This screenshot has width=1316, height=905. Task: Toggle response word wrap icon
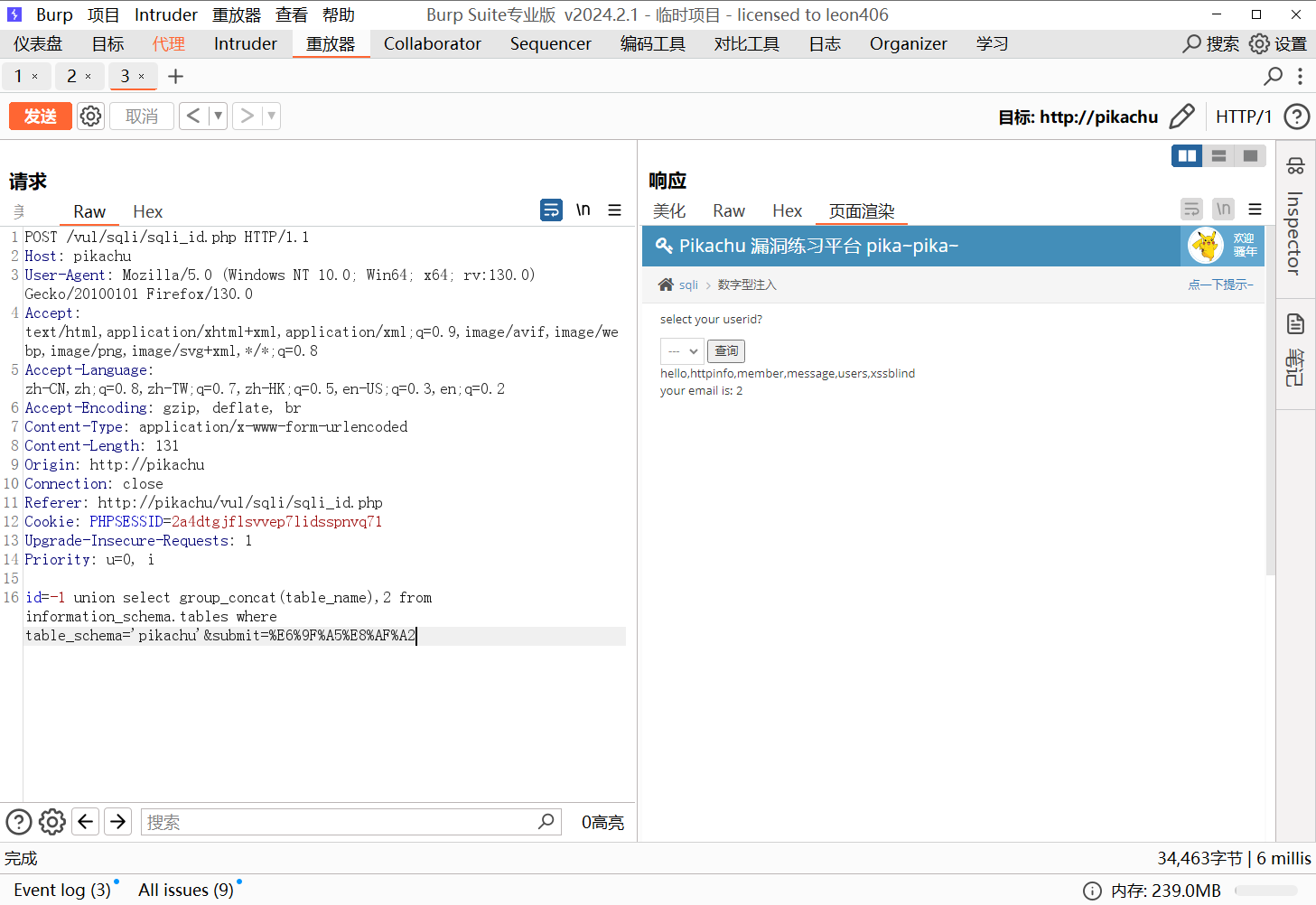click(1192, 209)
